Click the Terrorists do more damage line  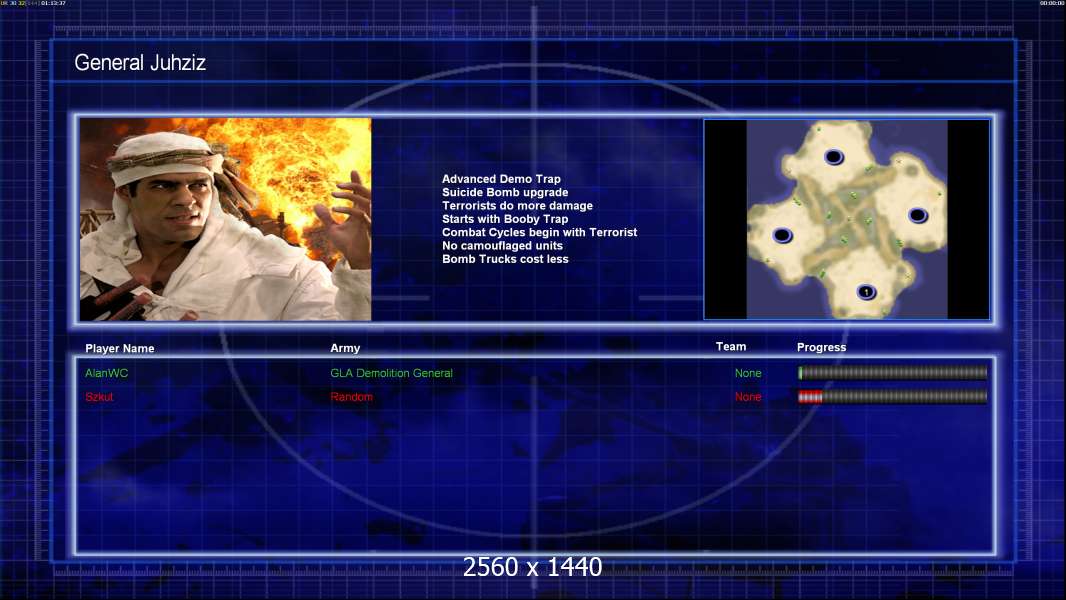tap(517, 205)
